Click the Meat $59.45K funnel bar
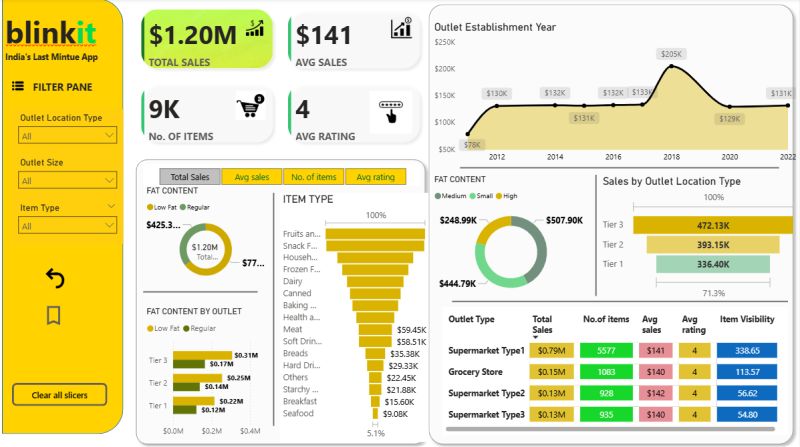This screenshot has height=447, width=800. [375, 330]
